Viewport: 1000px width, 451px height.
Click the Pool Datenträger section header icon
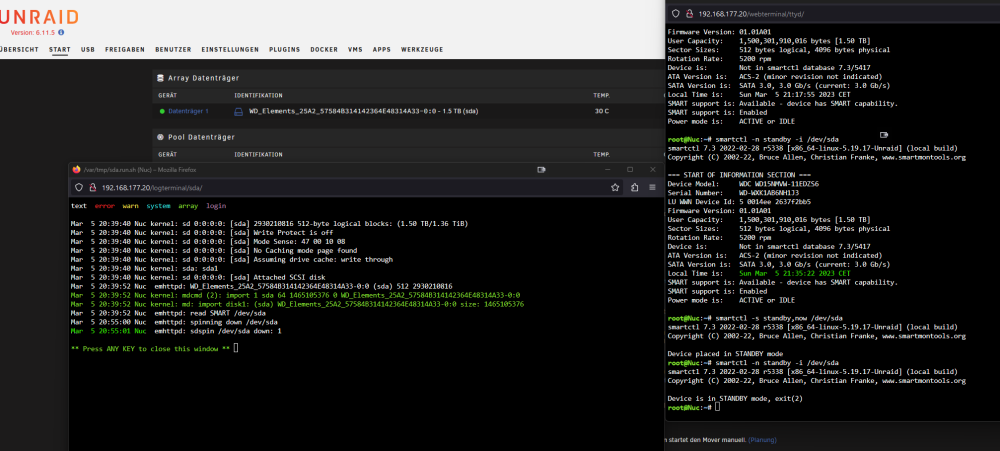(x=161, y=137)
